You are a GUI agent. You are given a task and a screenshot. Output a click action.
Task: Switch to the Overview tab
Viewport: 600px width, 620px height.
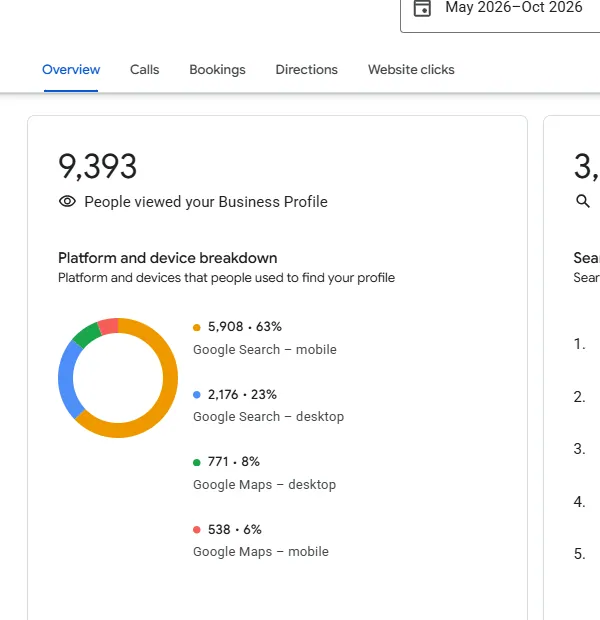71,70
